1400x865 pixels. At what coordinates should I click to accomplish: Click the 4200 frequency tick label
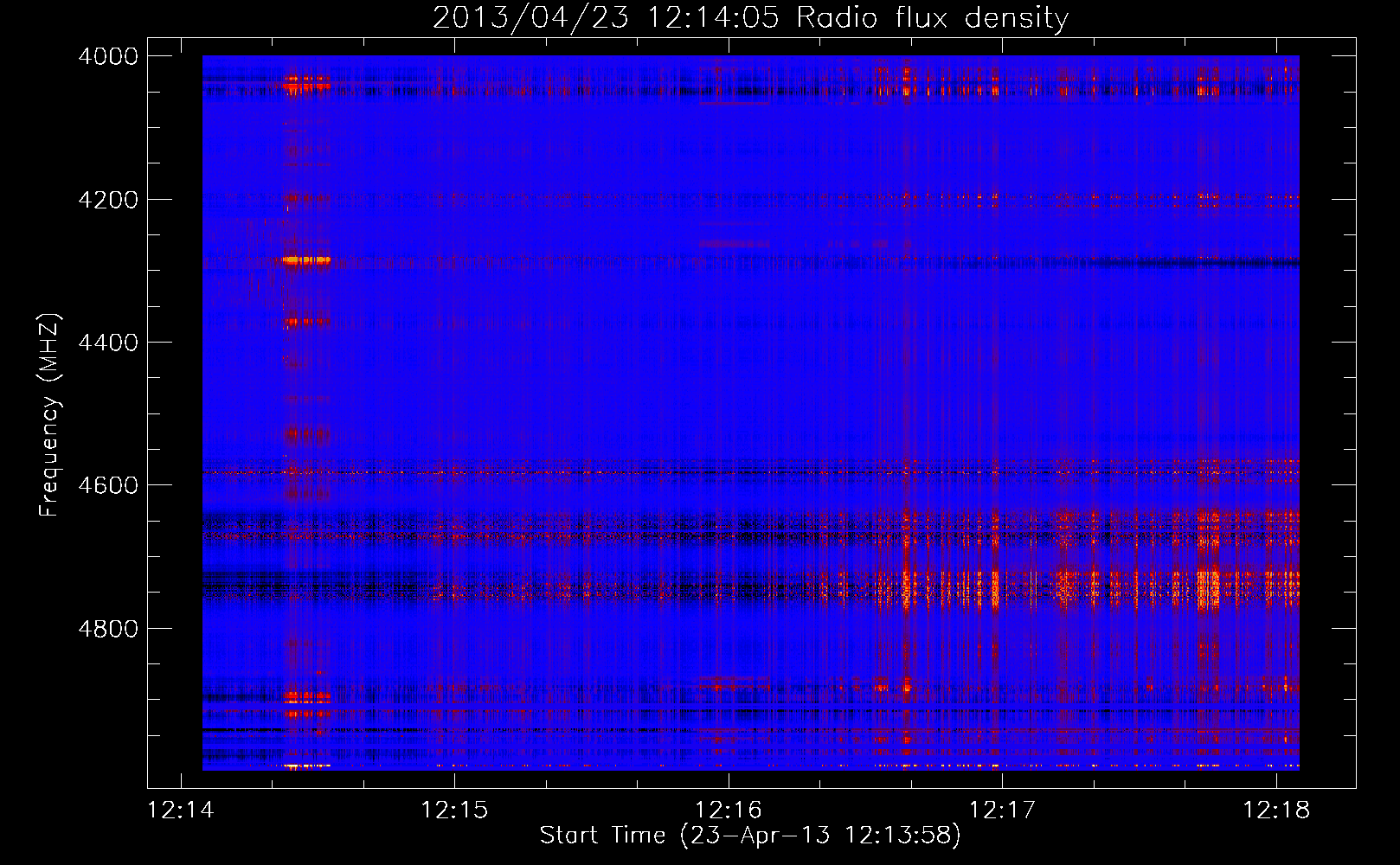(108, 200)
